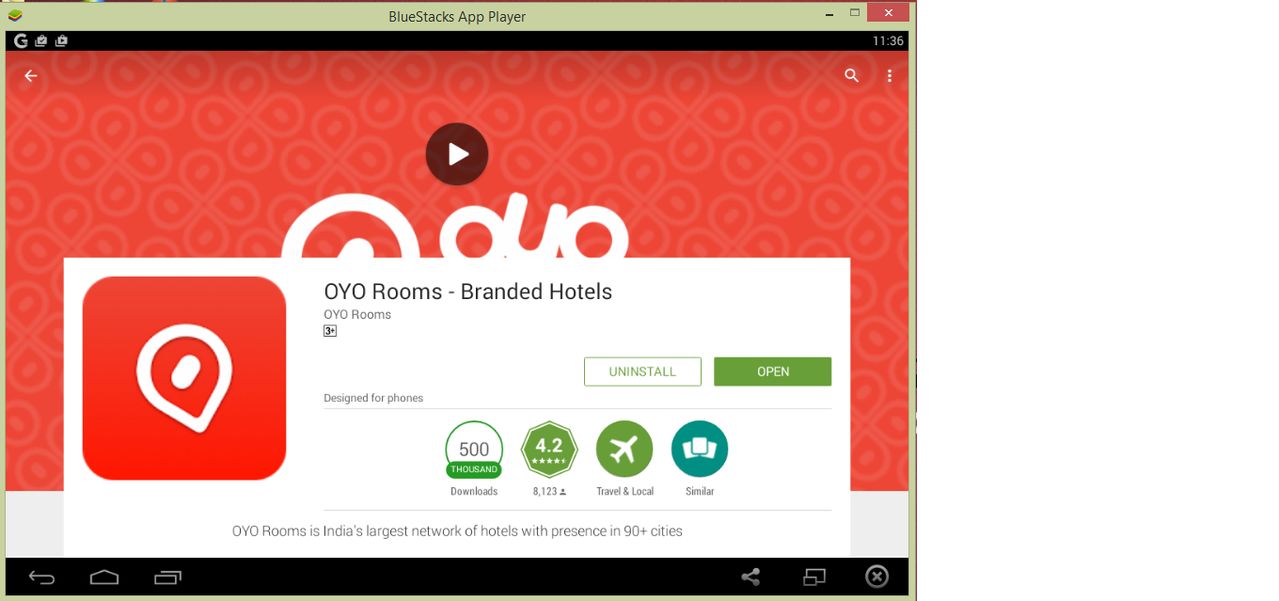1279x601 pixels.
Task: Open the three-dot overflow menu
Action: [889, 76]
